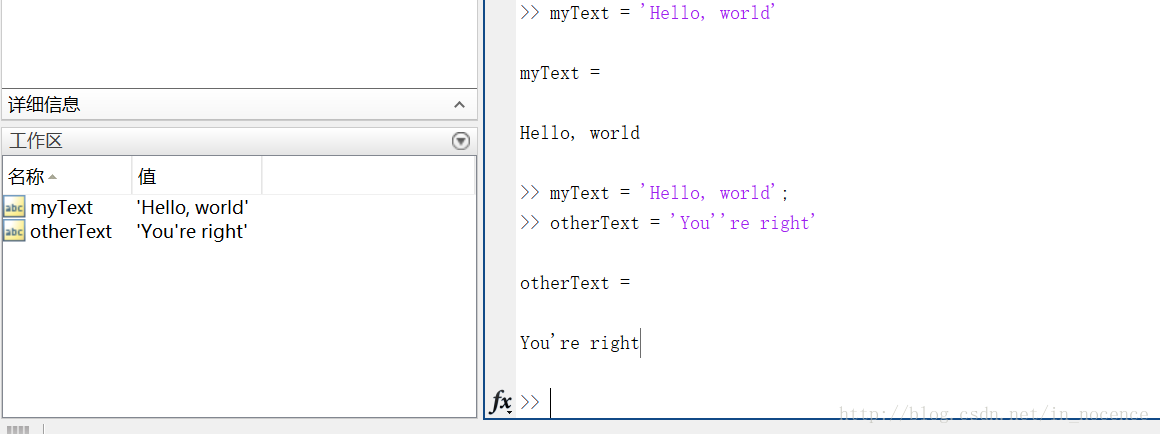
Task: Click the 'You're right' value cell
Action: click(x=192, y=232)
